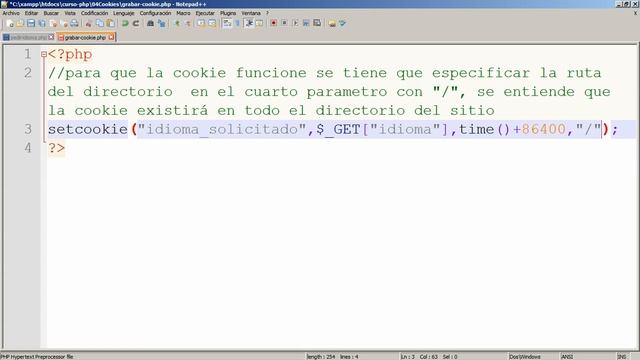Click the Open file toolbar icon

pos(20,24)
